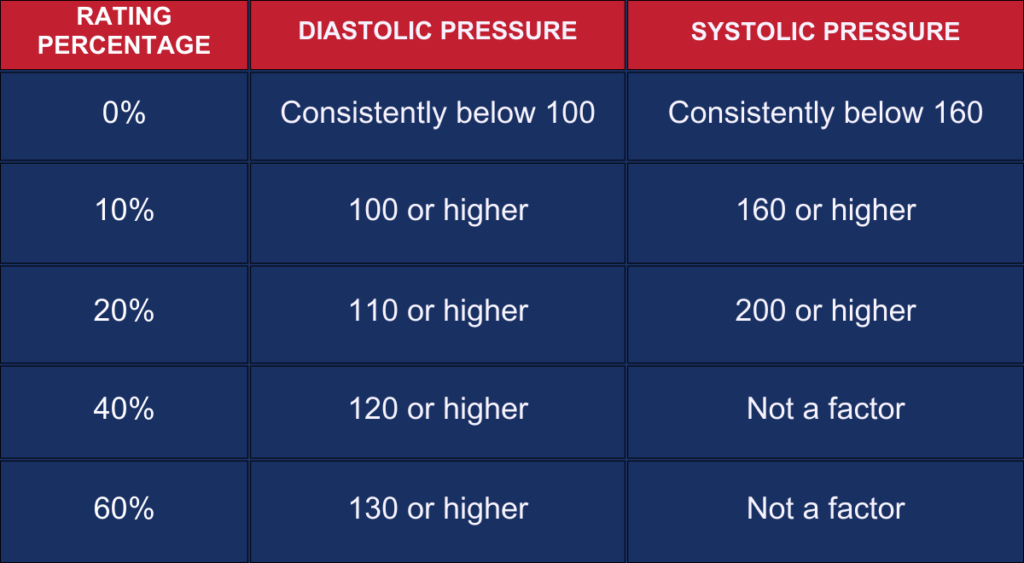The image size is (1024, 563).
Task: Click the '110 or higher' cell
Action: click(x=438, y=311)
